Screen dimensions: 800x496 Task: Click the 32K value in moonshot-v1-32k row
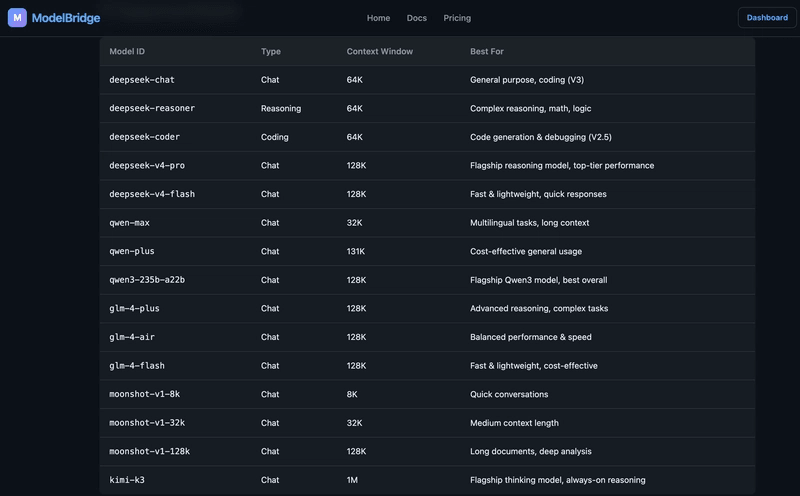355,423
